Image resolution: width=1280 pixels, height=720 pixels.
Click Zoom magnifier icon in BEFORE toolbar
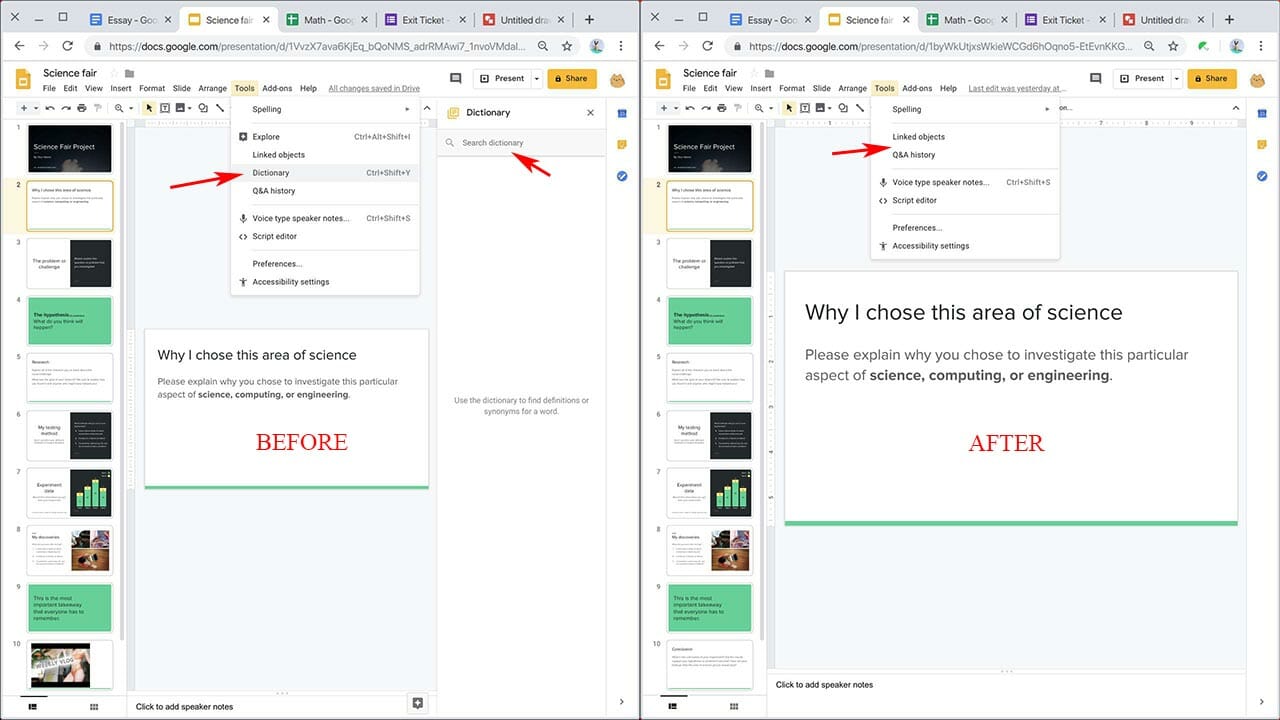119,108
